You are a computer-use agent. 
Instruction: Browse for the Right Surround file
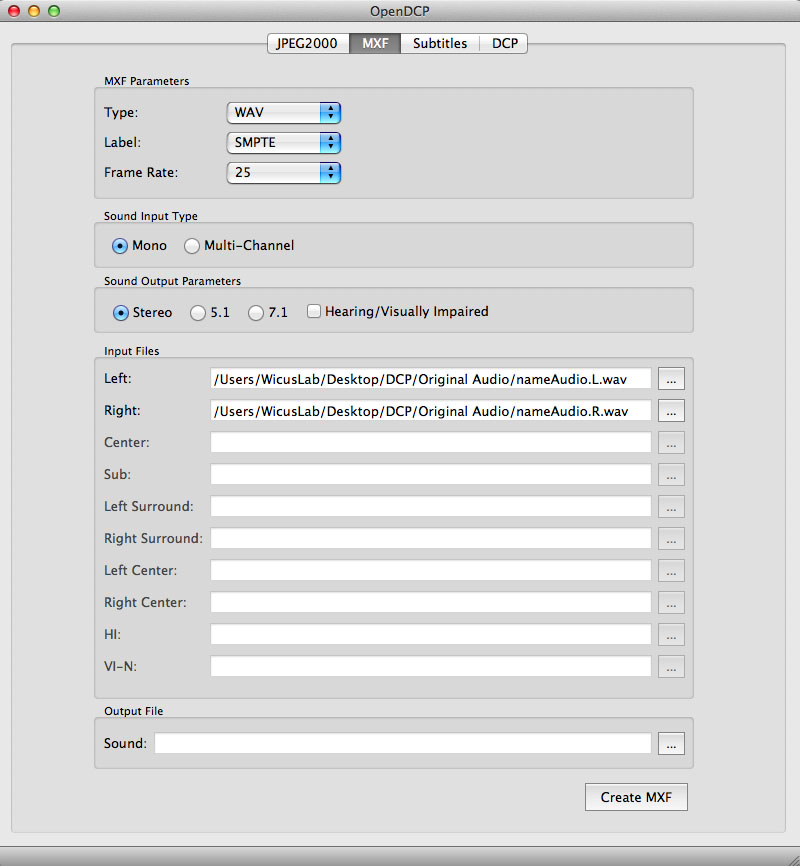pyautogui.click(x=671, y=539)
